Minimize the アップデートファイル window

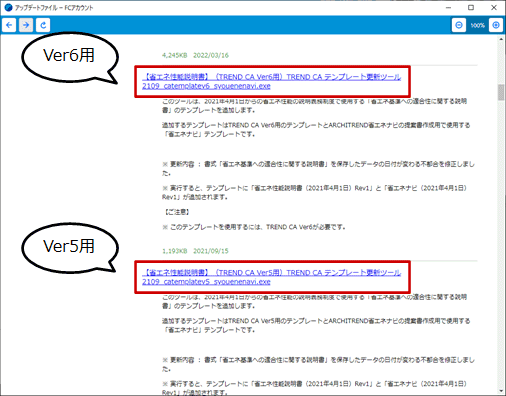click(x=448, y=7)
